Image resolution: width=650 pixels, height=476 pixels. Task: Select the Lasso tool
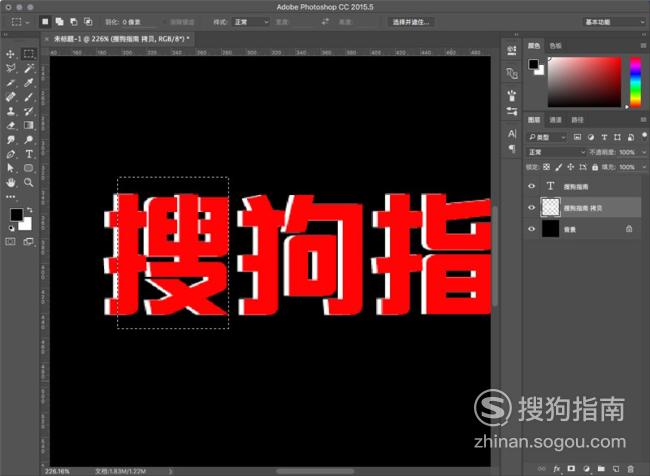[11, 68]
